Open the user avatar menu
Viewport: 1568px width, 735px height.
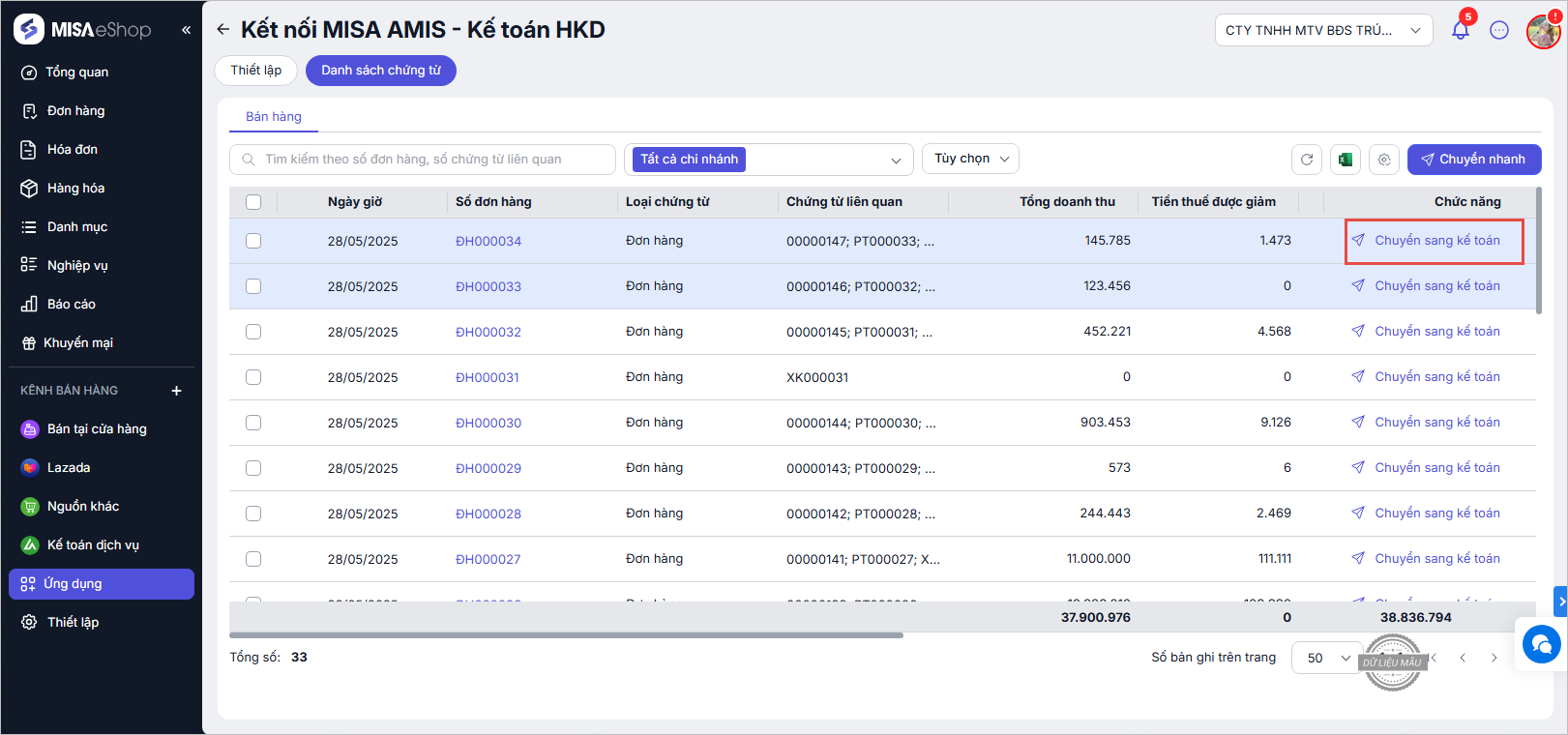[x=1543, y=31]
